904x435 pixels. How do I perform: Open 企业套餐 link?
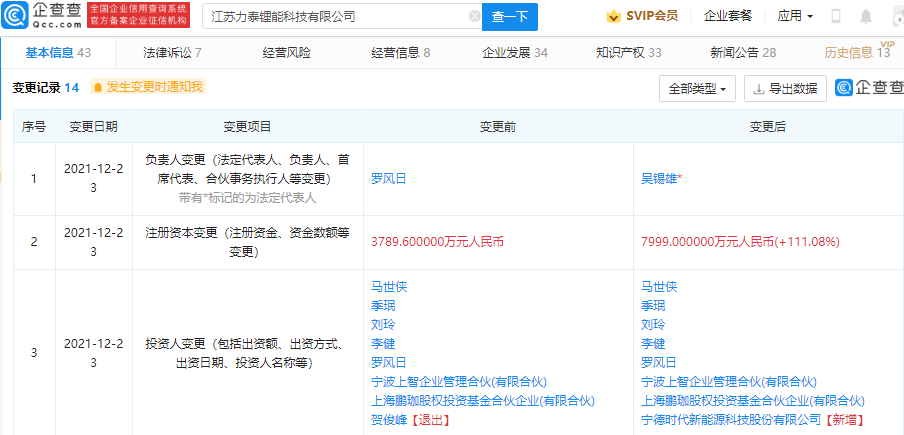tap(728, 16)
